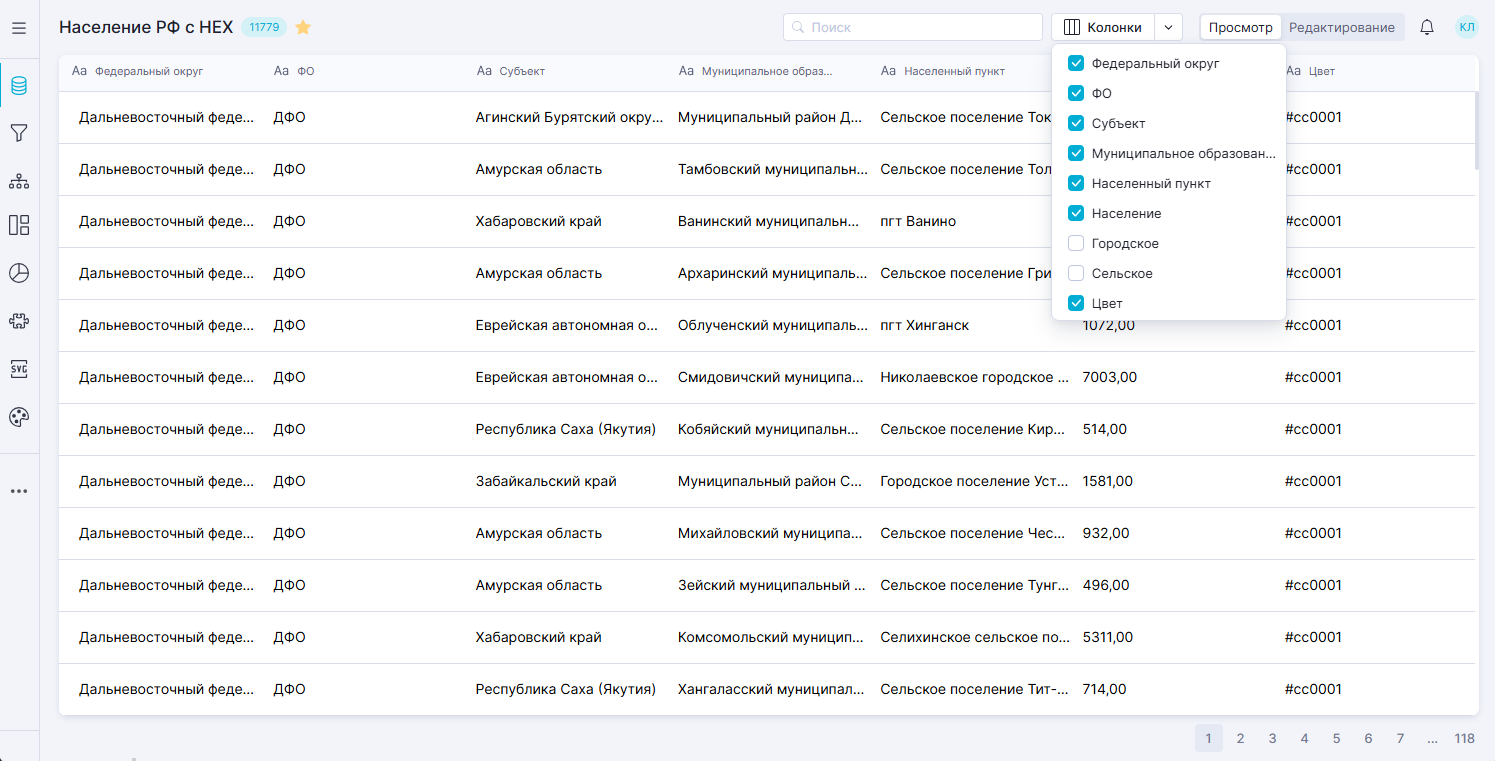This screenshot has width=1495, height=761.
Task: Switch to Редактирование mode tab
Action: (1341, 28)
